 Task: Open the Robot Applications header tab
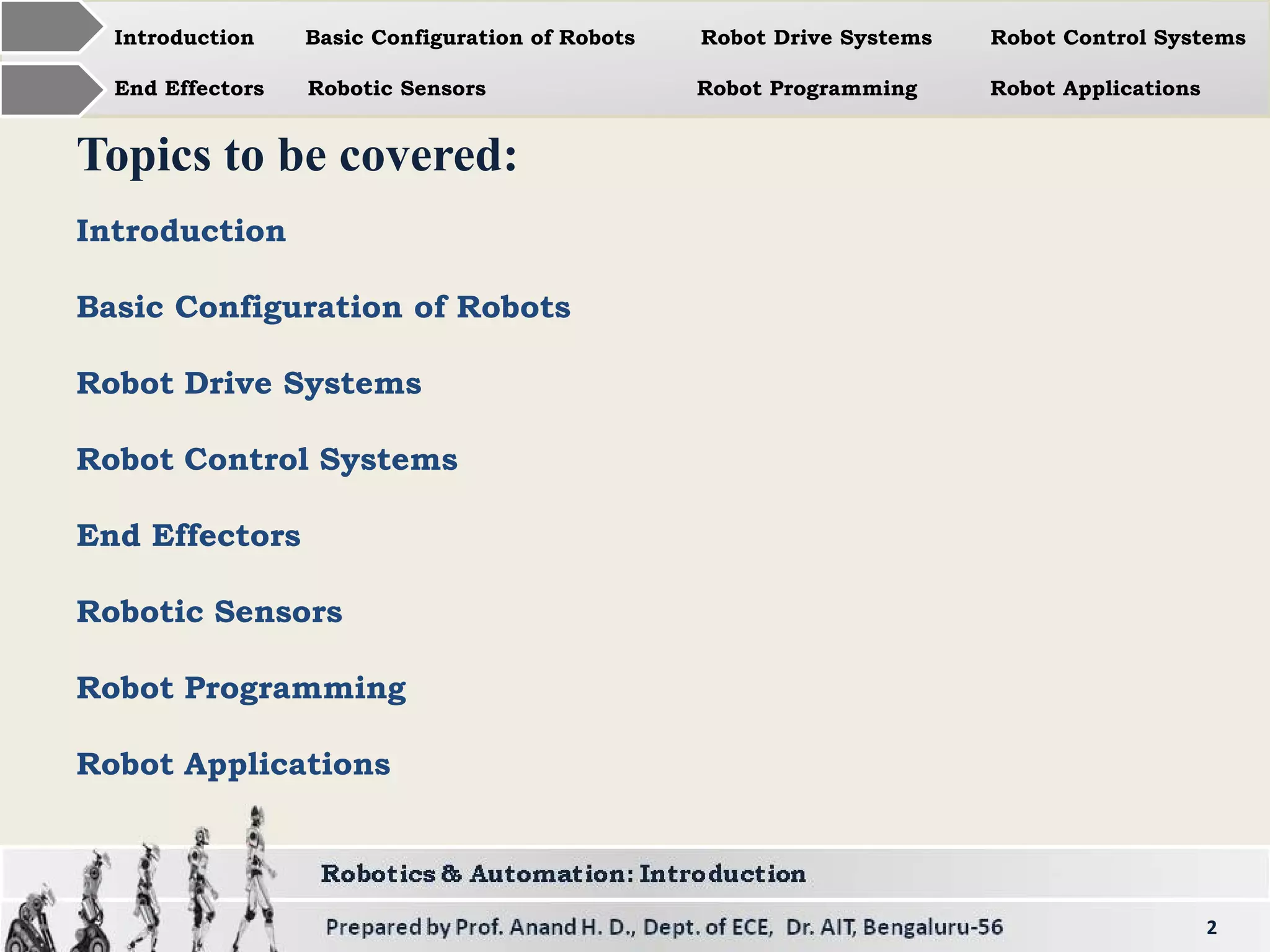coord(1095,89)
